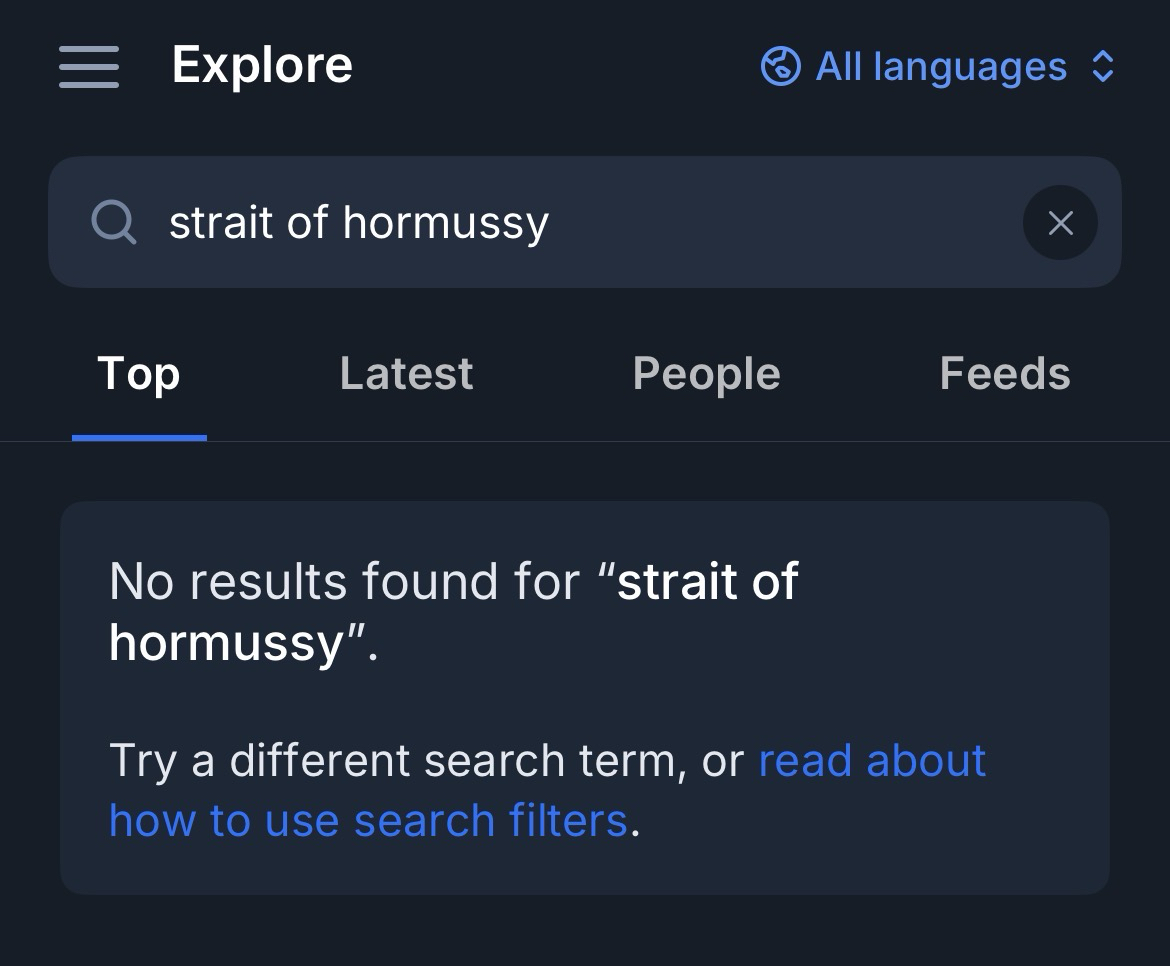Click into the search text field
The width and height of the screenshot is (1170, 966).
point(600,222)
